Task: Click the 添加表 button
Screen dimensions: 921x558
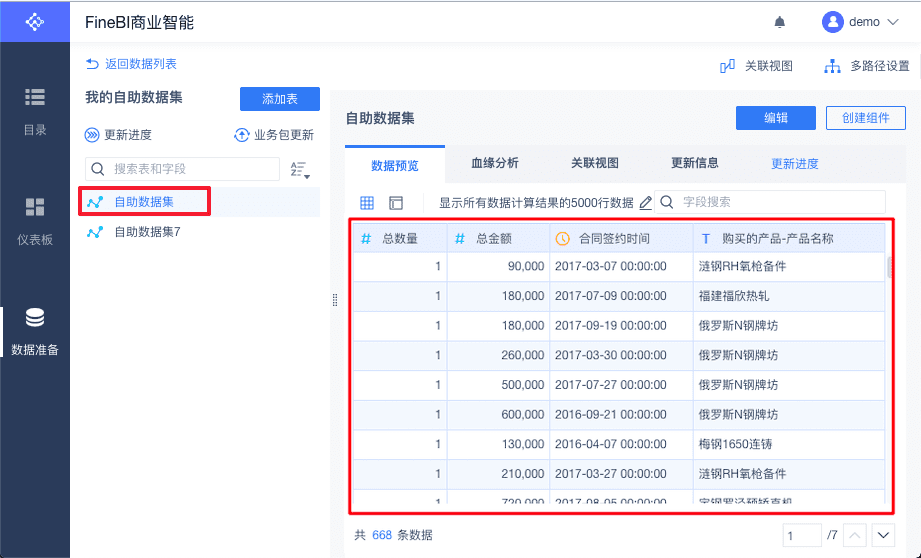Action: (x=280, y=99)
